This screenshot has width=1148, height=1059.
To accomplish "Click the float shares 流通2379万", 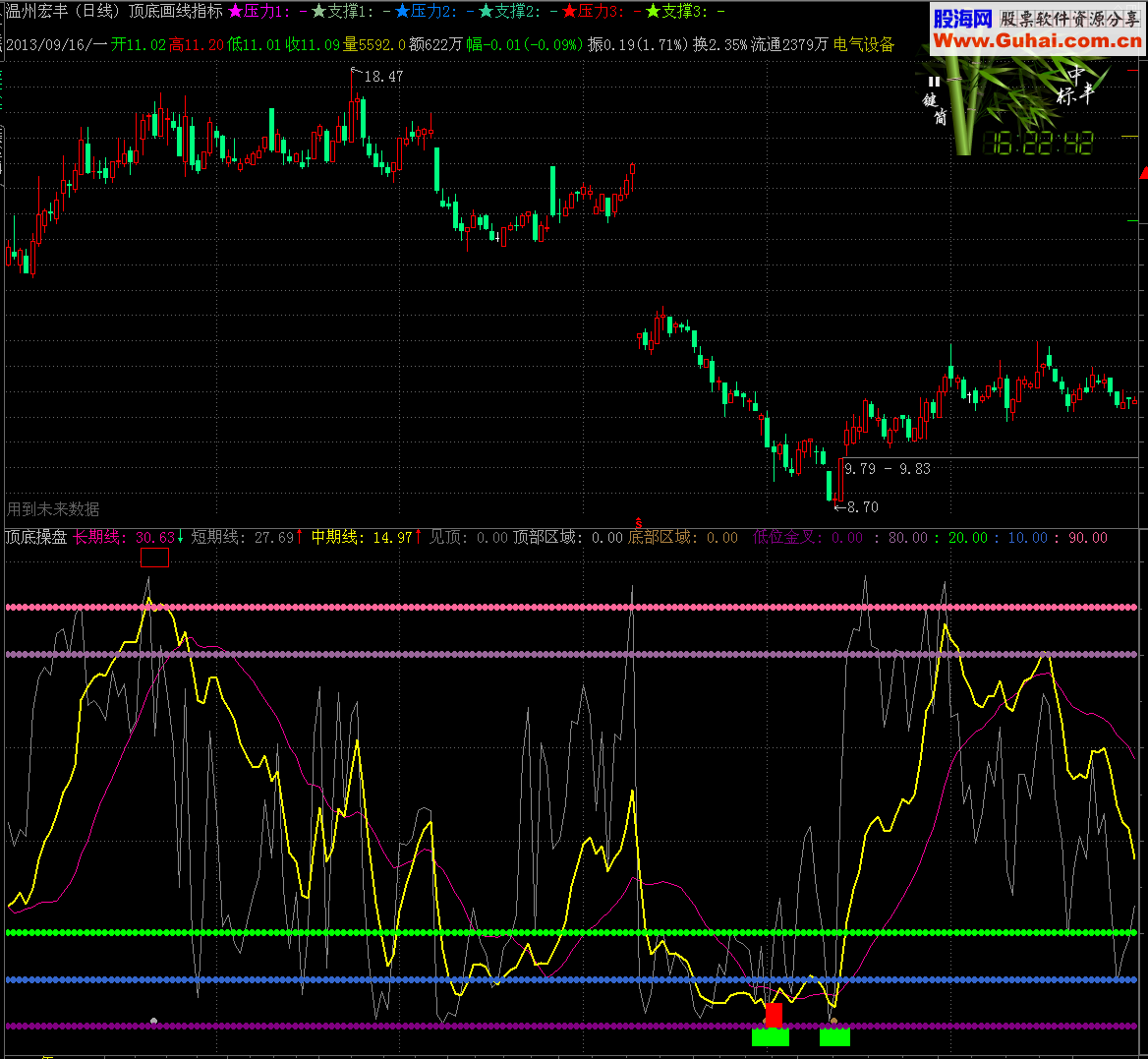I will pyautogui.click(x=789, y=44).
